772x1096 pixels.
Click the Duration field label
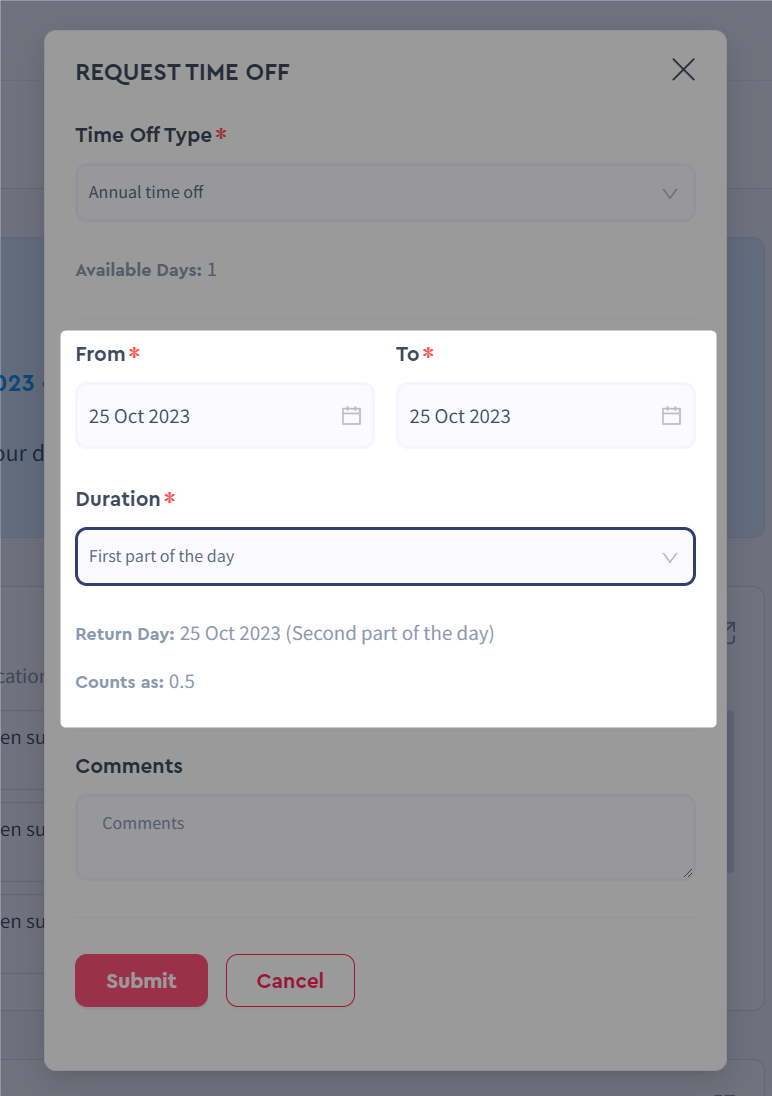118,499
